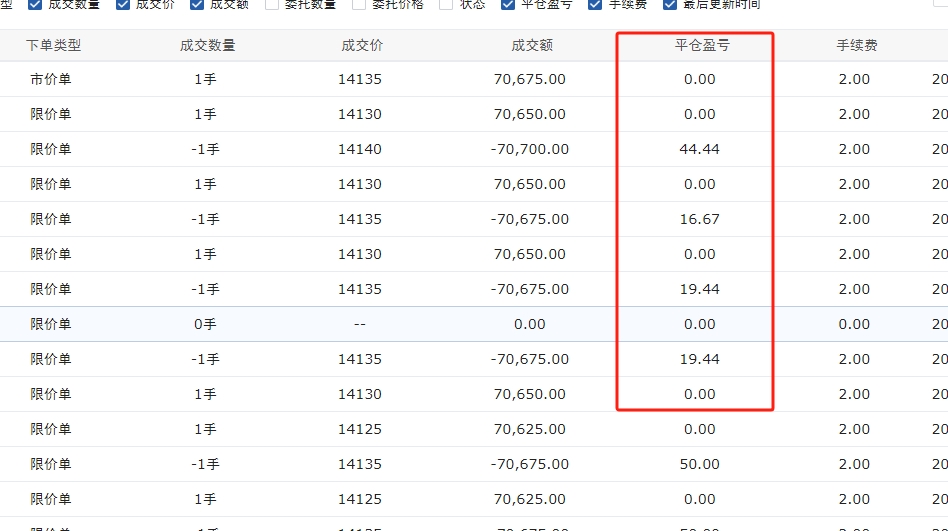
Task: Click the 44.44 profit cell
Action: (700, 149)
